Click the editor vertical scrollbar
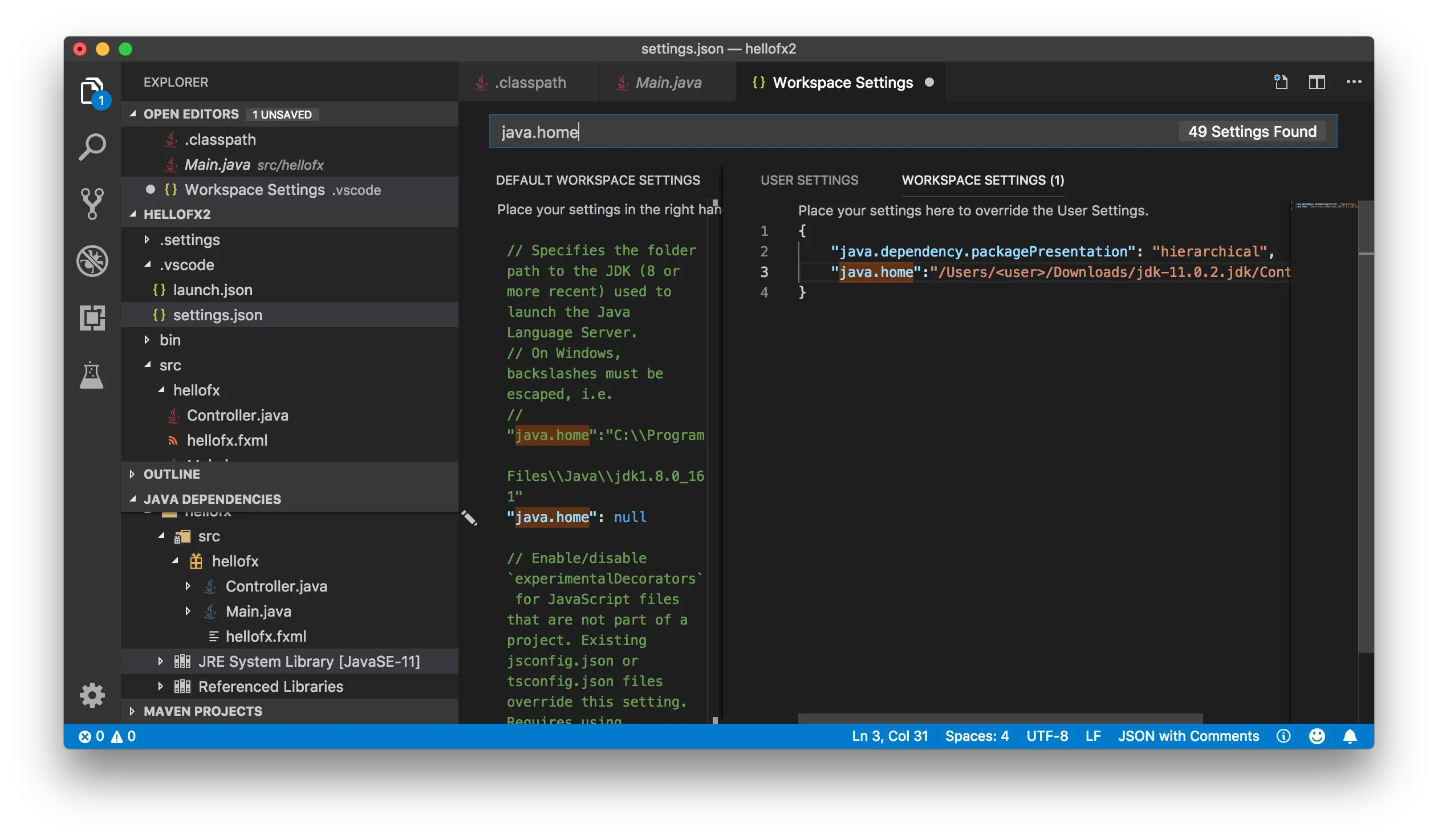 click(1366, 428)
